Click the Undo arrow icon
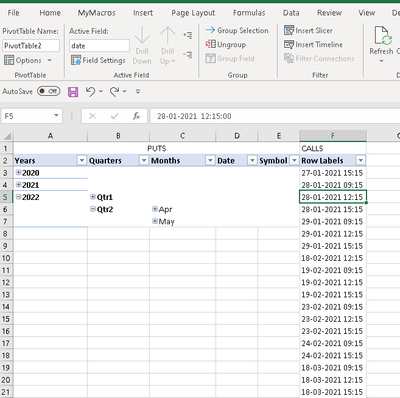This screenshot has height=398, width=400. (90, 91)
